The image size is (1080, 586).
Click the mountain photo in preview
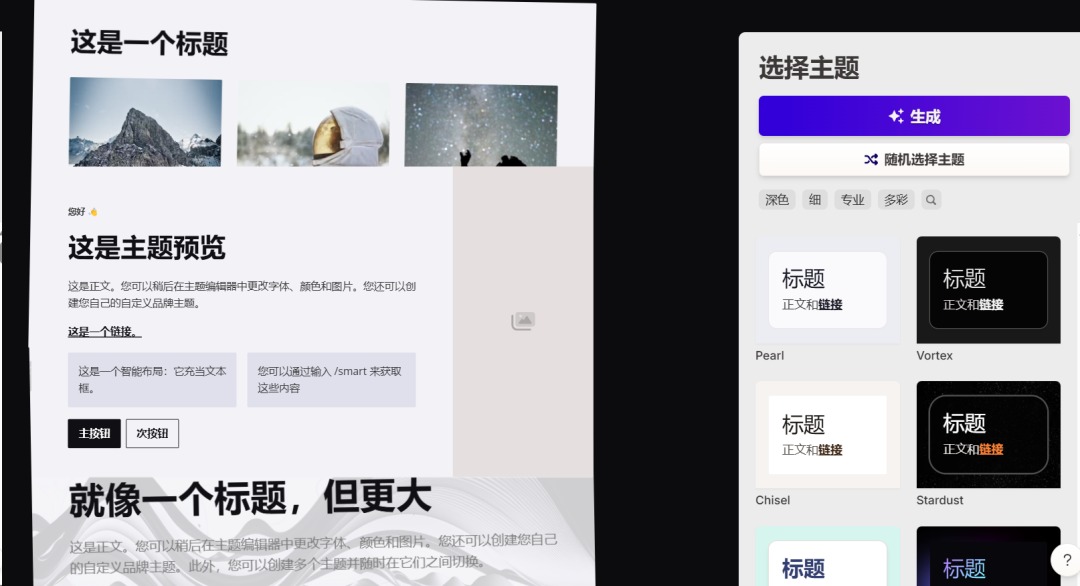pos(145,122)
